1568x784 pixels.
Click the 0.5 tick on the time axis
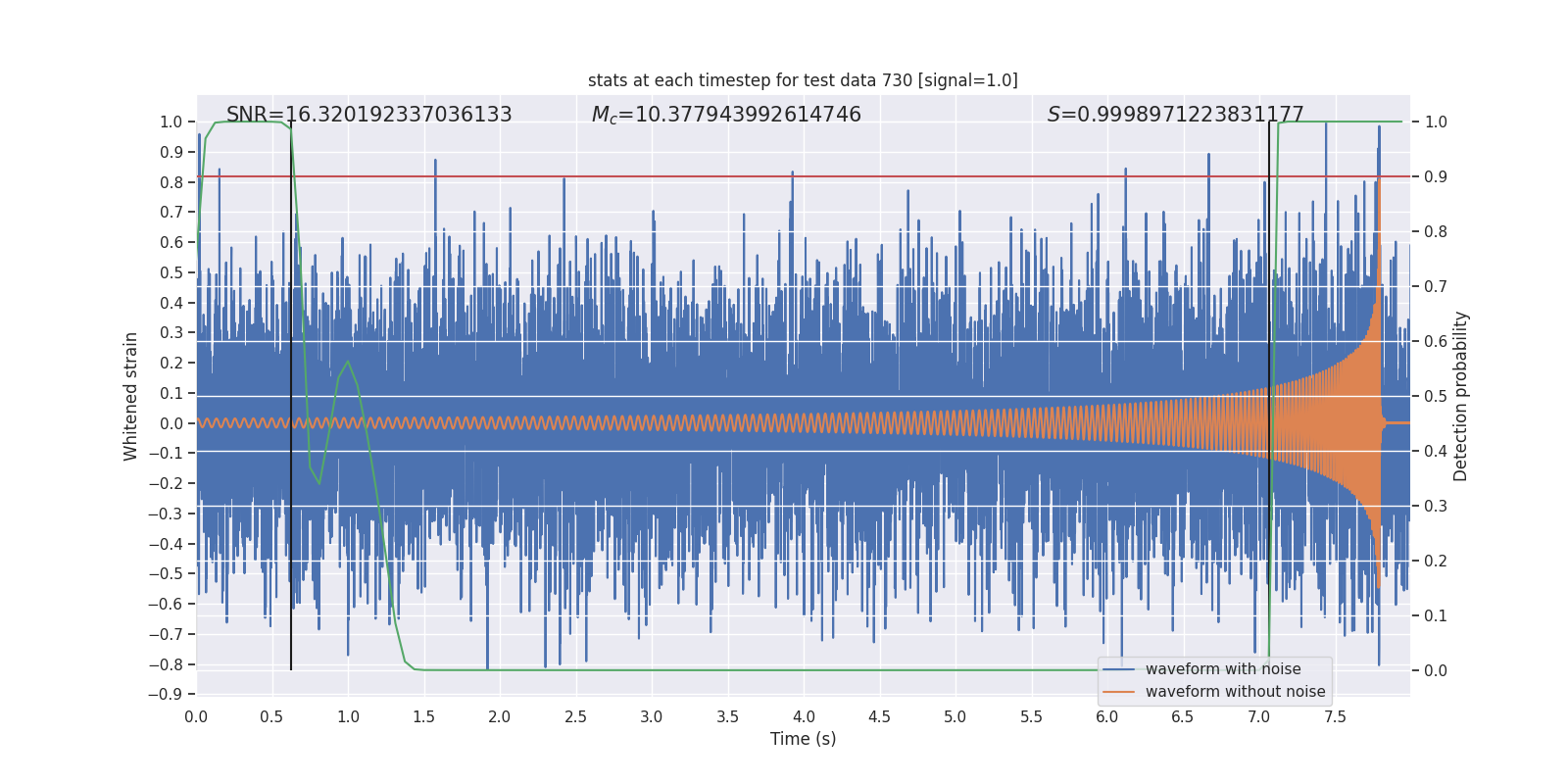pyautogui.click(x=272, y=716)
